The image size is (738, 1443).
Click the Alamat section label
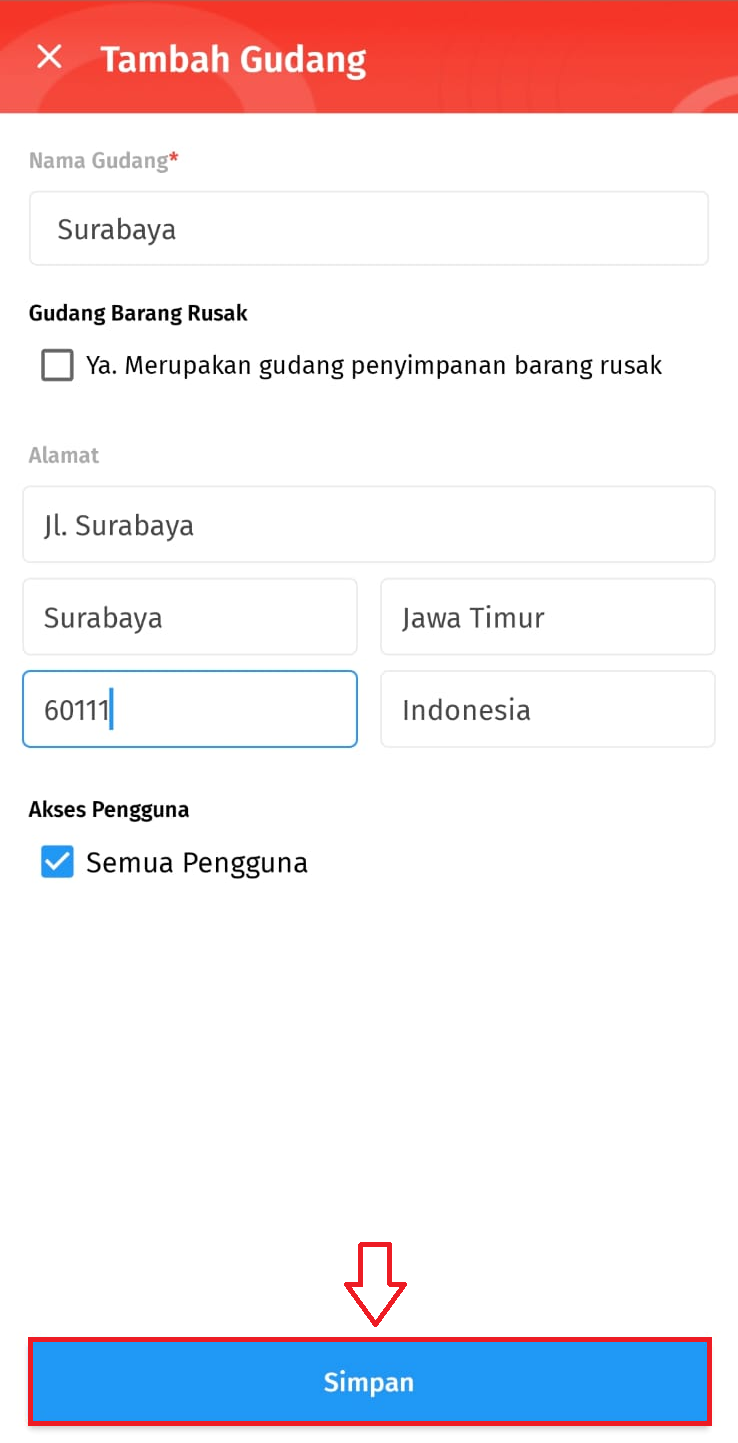point(64,455)
